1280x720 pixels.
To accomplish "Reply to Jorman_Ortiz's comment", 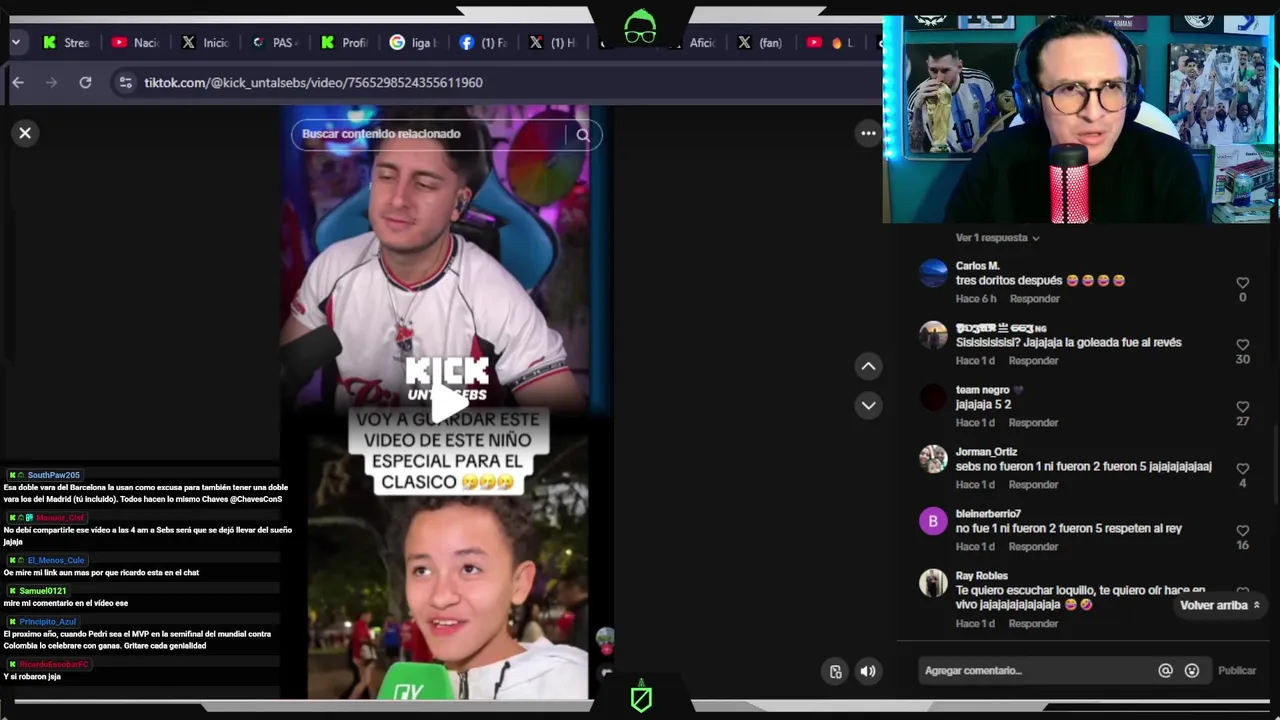I will tap(1033, 485).
